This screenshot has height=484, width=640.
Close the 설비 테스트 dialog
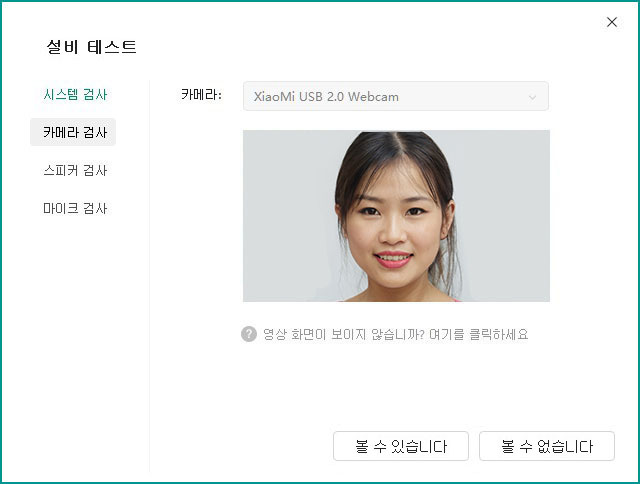coord(611,22)
